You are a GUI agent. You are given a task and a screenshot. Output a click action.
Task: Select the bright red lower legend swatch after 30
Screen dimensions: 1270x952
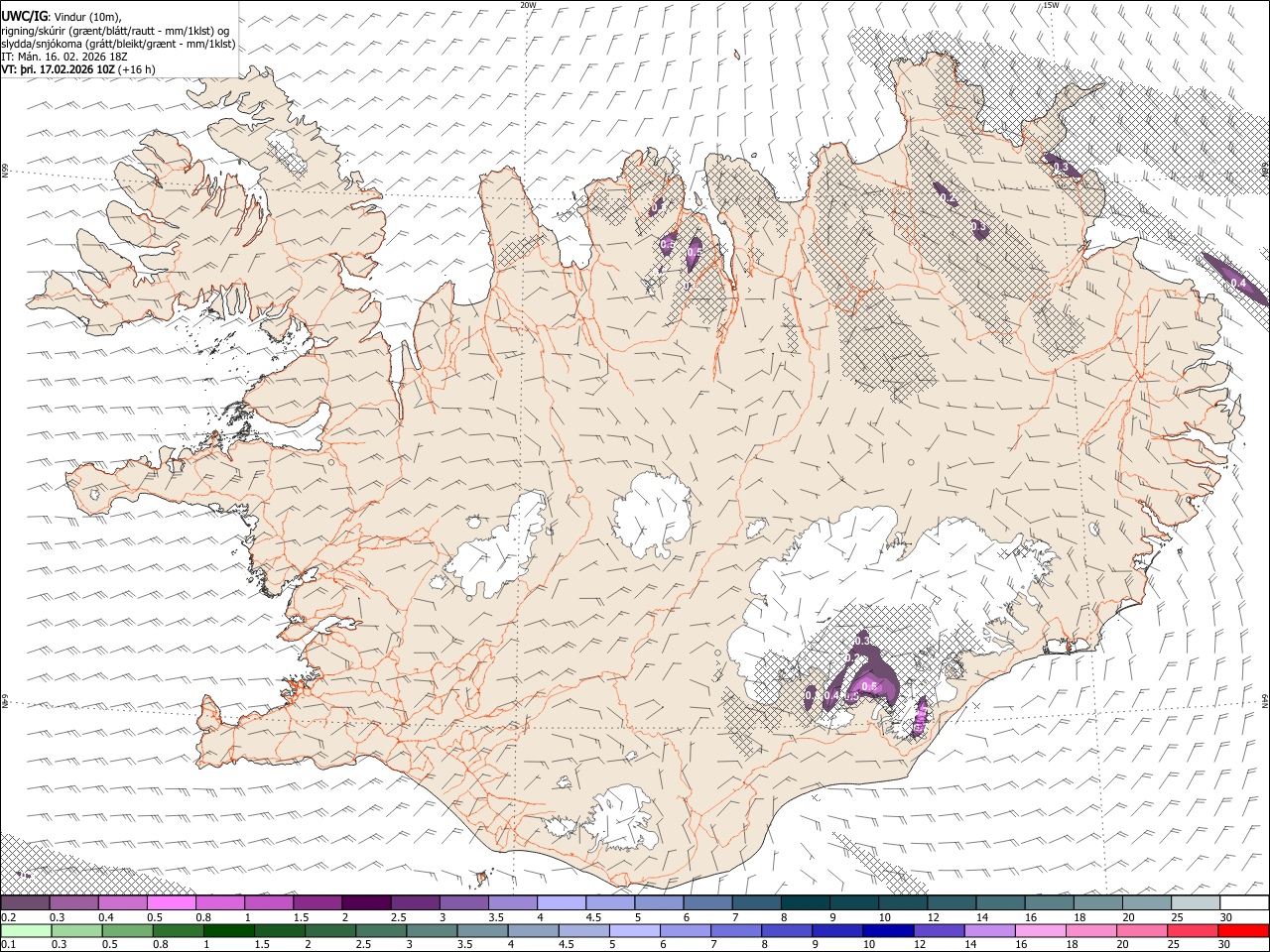(x=1242, y=930)
